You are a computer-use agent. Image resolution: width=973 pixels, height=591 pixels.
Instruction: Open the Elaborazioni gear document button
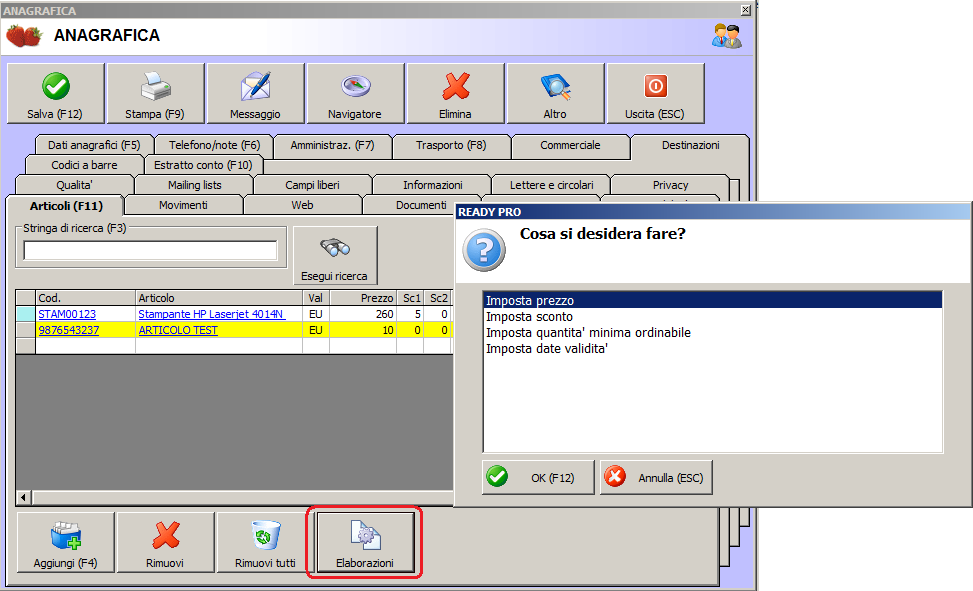pyautogui.click(x=365, y=542)
